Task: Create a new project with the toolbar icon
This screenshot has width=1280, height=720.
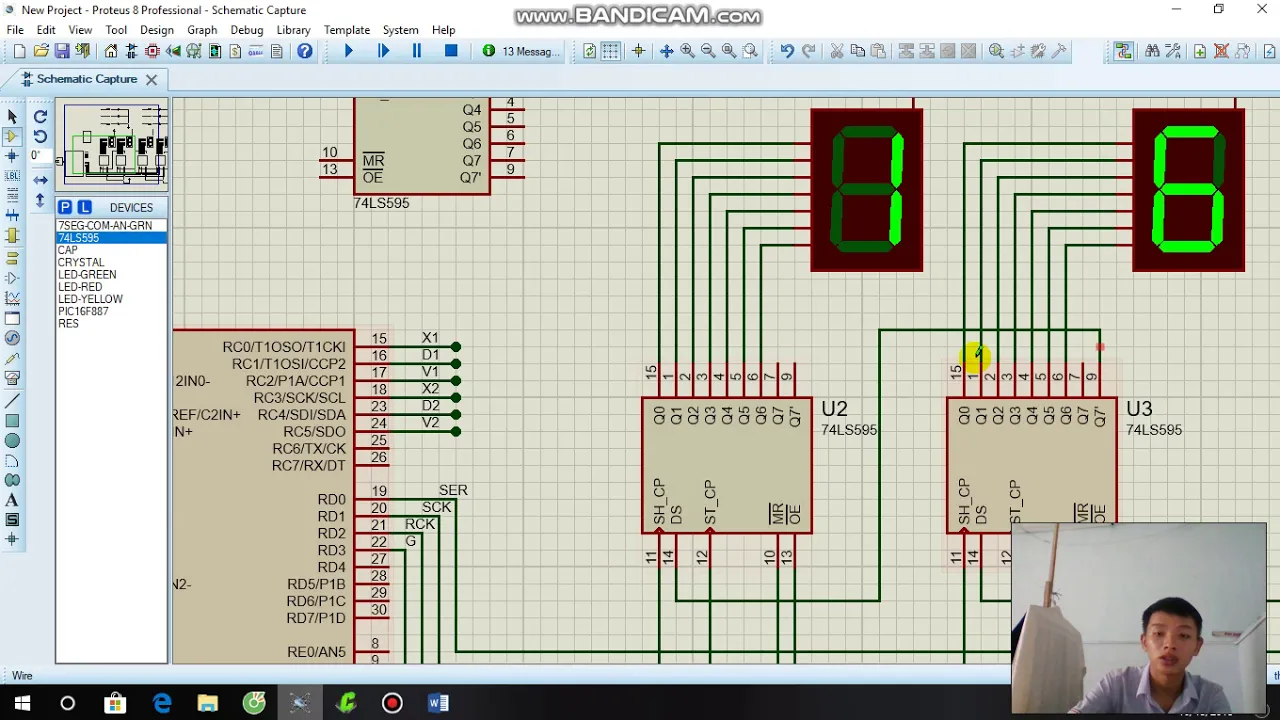Action: [19, 51]
